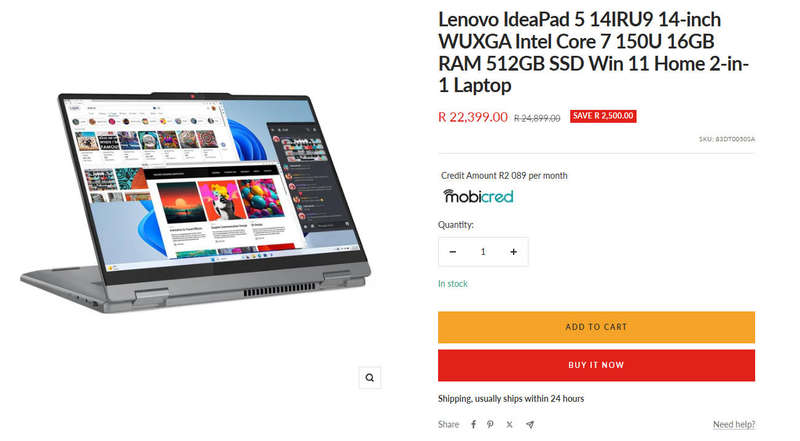Click the R 22,399.00 sale price
The height and width of the screenshot is (441, 800).
[473, 117]
